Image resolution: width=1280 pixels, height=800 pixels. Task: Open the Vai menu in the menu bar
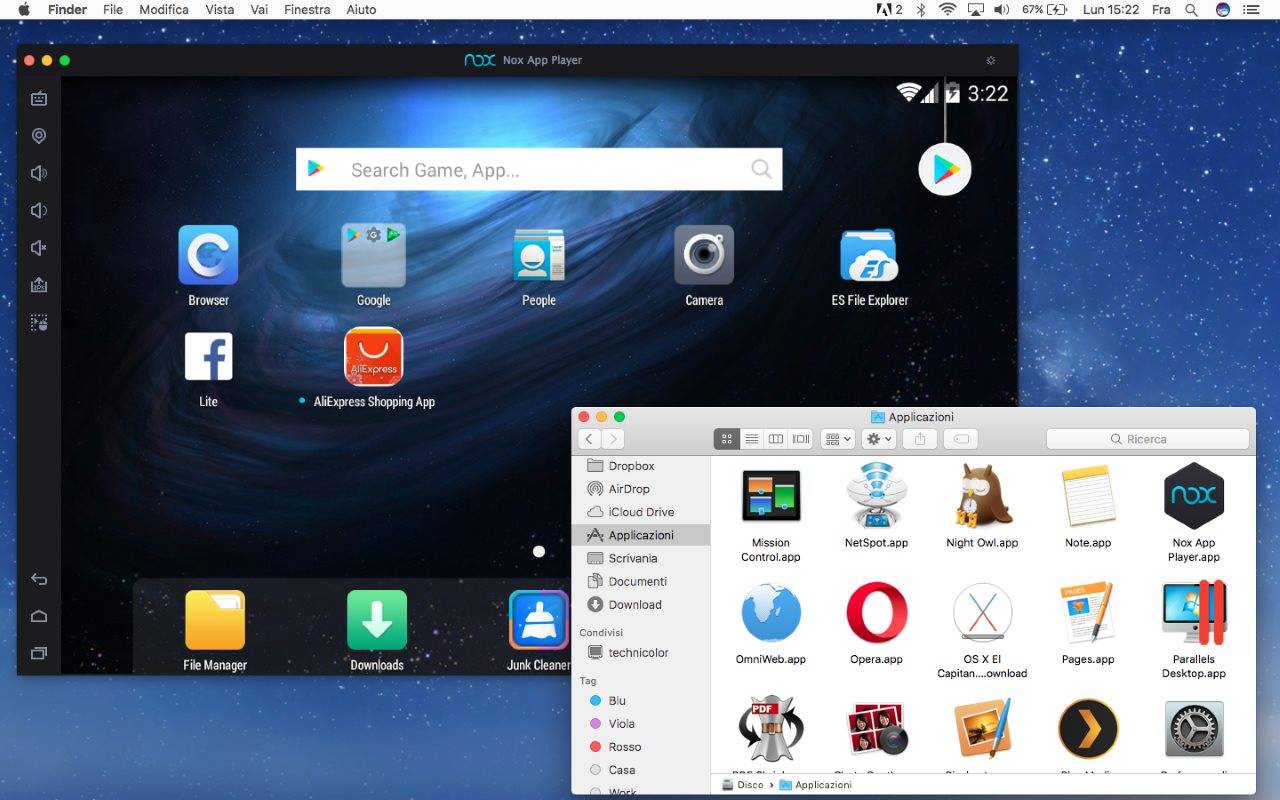[x=259, y=9]
